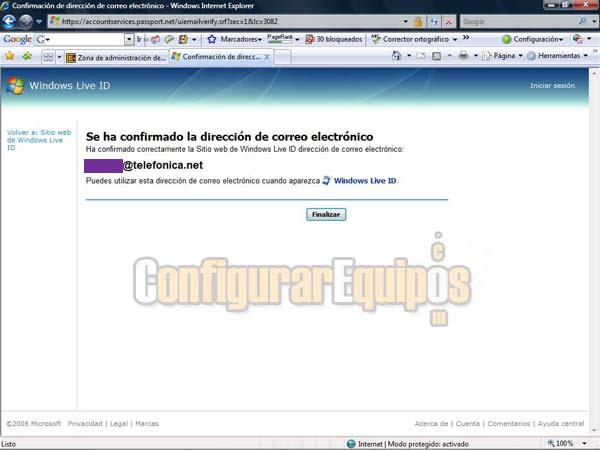Click the Internet zone globe icon in status bar
Viewport: 600px width, 450px height.
351,444
